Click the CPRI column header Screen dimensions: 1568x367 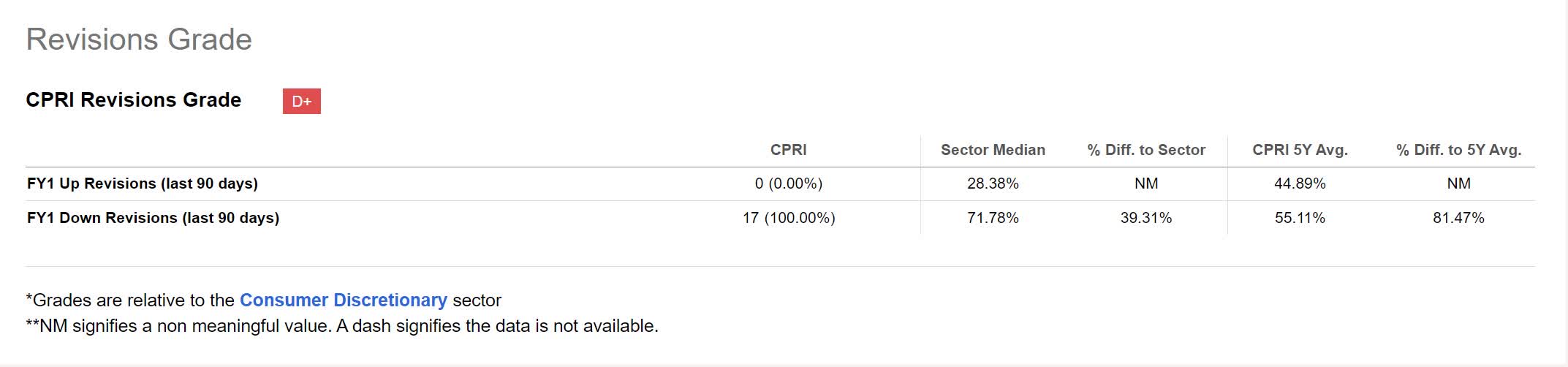tap(788, 150)
